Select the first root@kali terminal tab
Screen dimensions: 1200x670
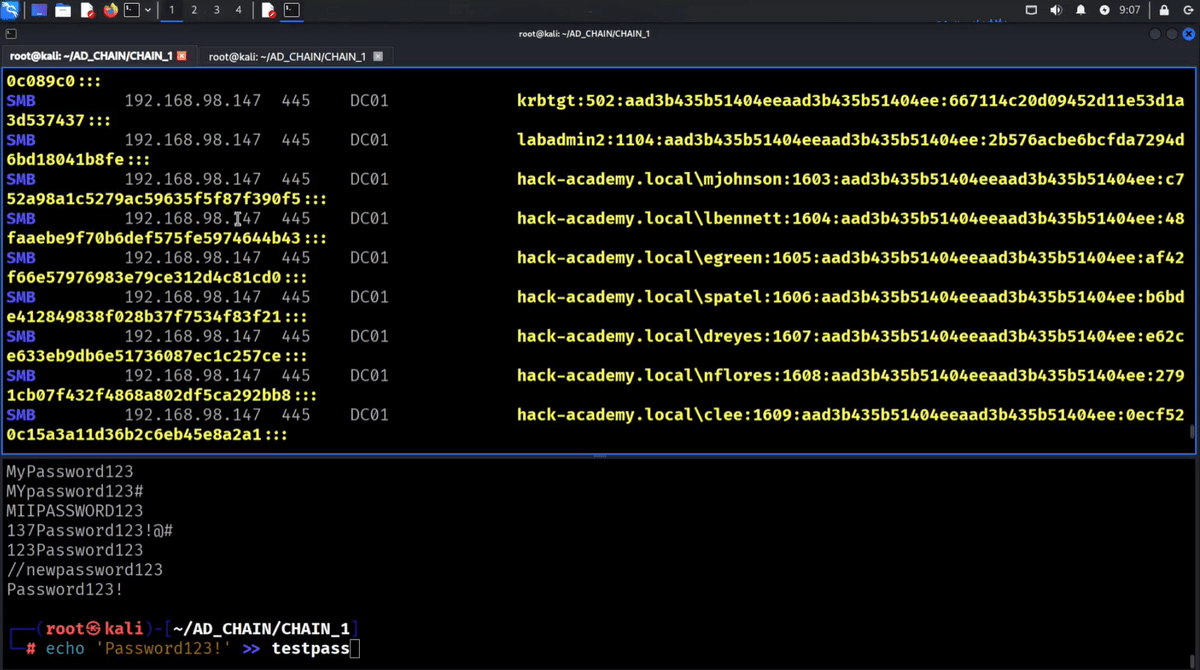click(x=90, y=57)
